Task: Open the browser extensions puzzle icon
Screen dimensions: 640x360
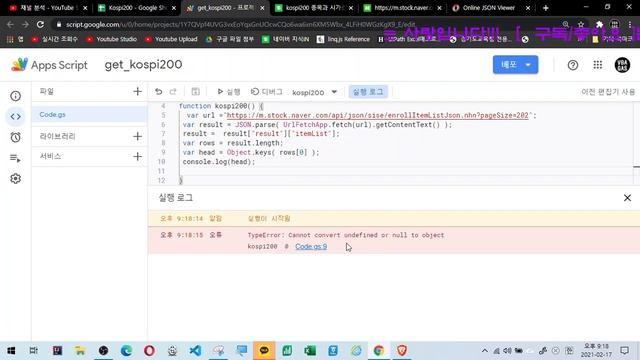Action: [x=599, y=24]
